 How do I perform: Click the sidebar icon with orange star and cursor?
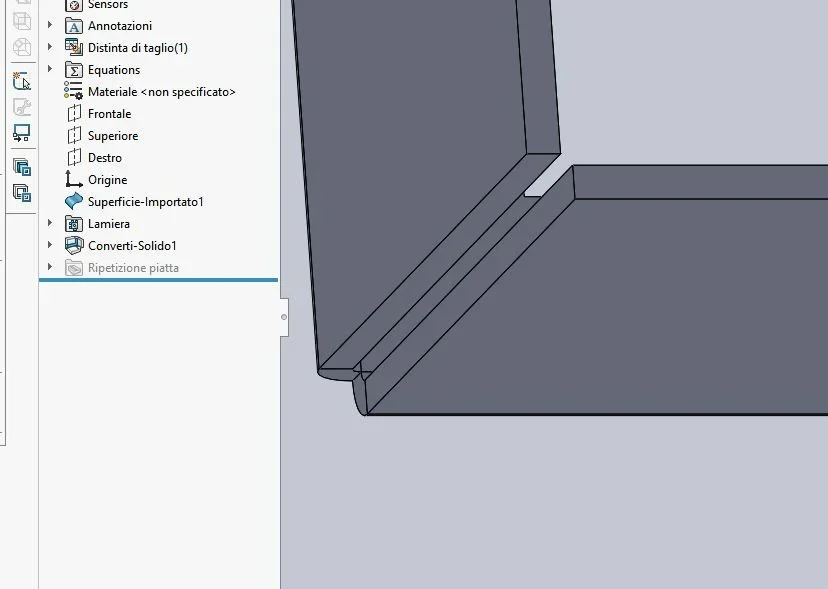point(22,80)
